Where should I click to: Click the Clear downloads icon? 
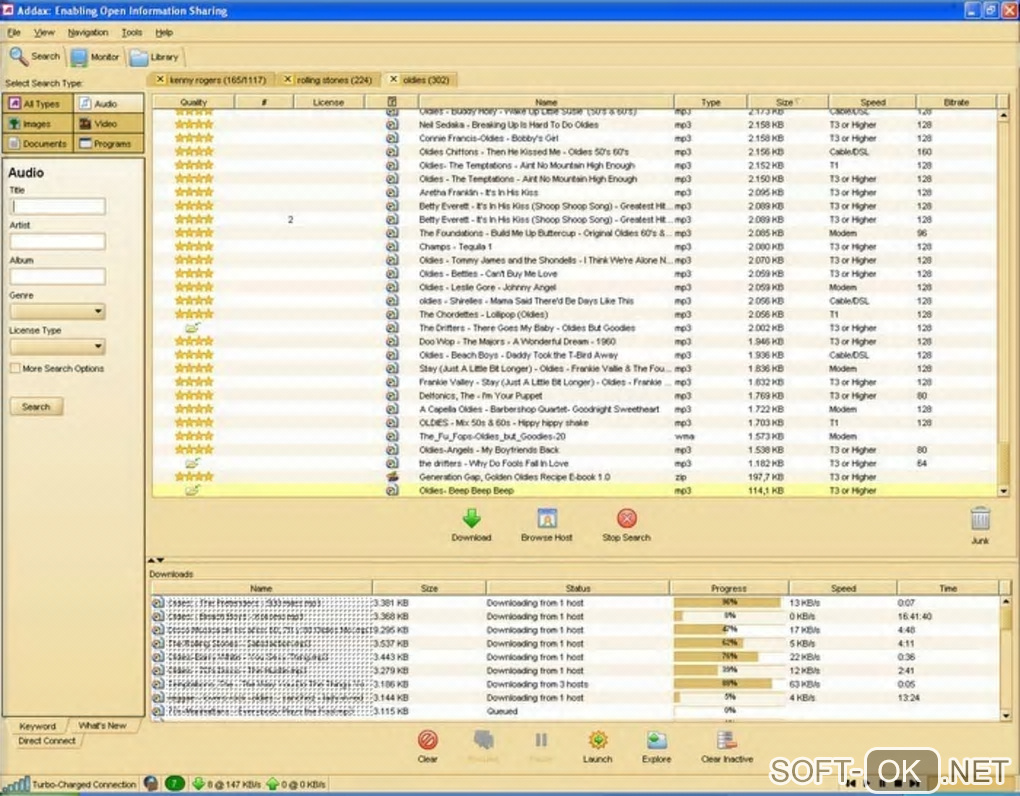427,740
